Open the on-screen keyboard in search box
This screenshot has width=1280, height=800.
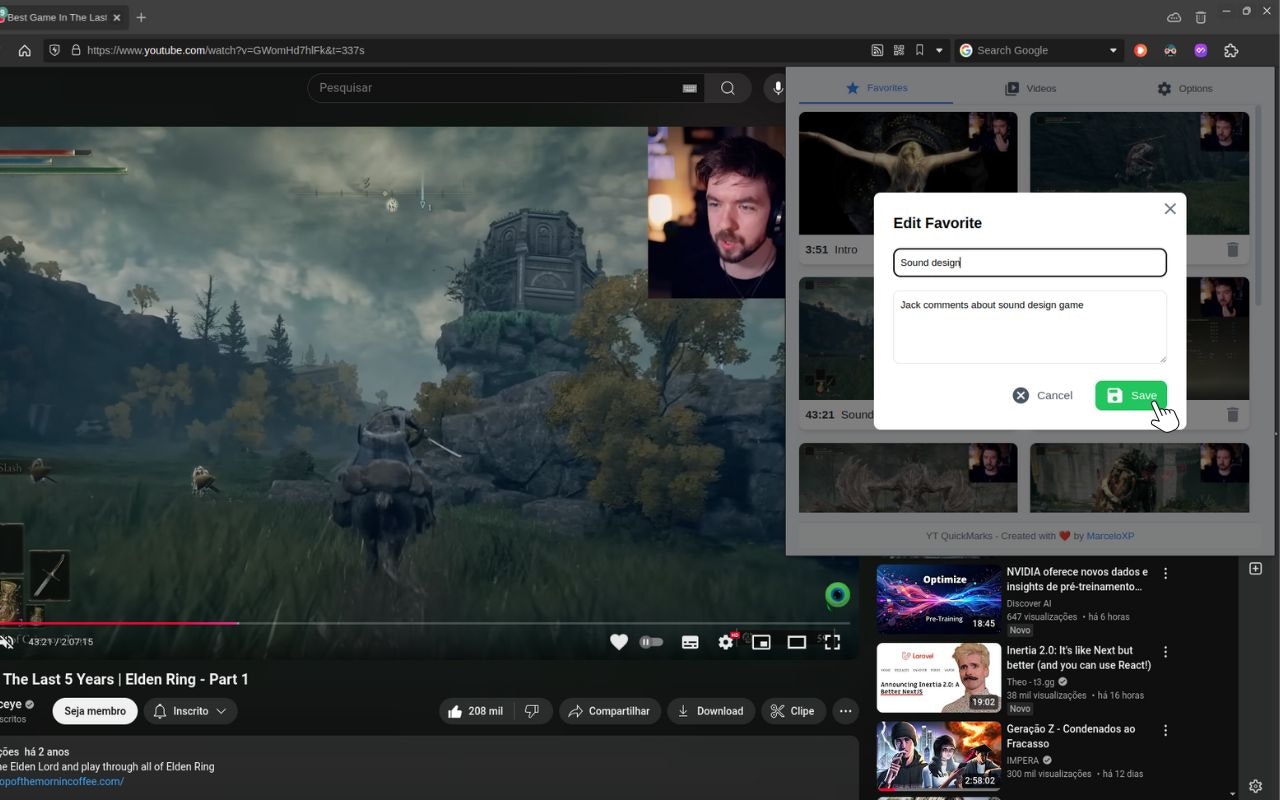[690, 88]
